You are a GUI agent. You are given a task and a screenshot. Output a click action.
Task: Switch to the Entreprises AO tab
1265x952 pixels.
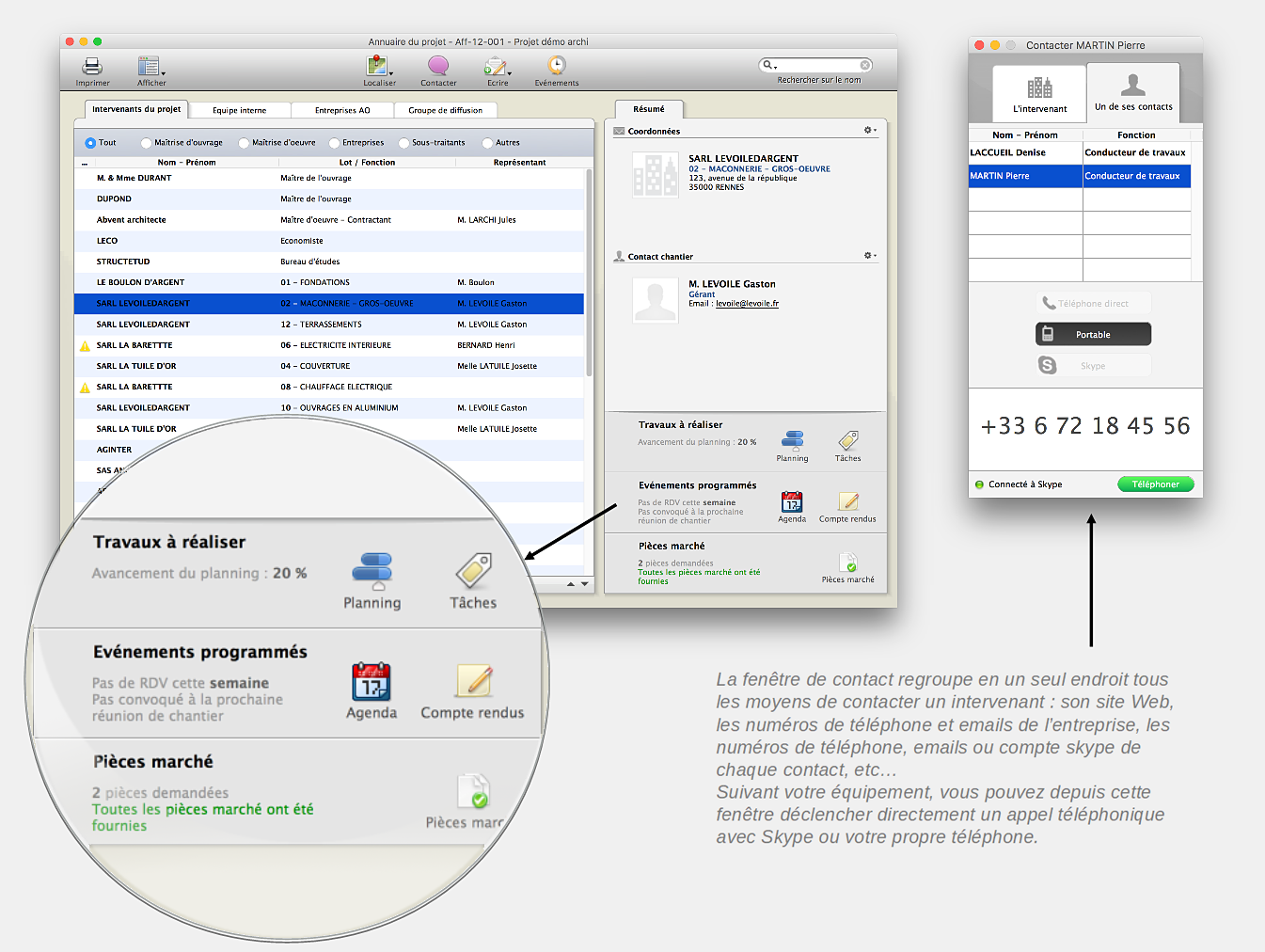click(x=342, y=110)
